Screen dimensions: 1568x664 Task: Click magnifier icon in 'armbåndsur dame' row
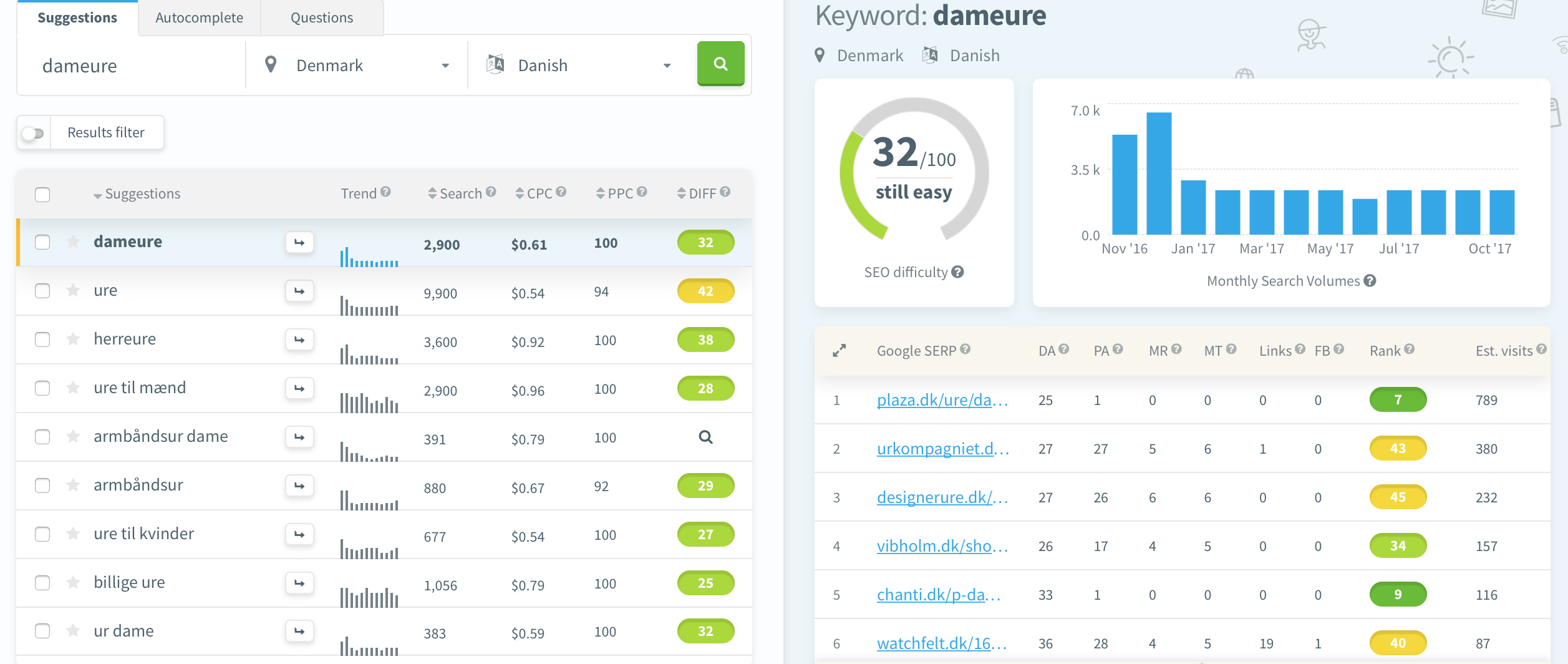[705, 437]
